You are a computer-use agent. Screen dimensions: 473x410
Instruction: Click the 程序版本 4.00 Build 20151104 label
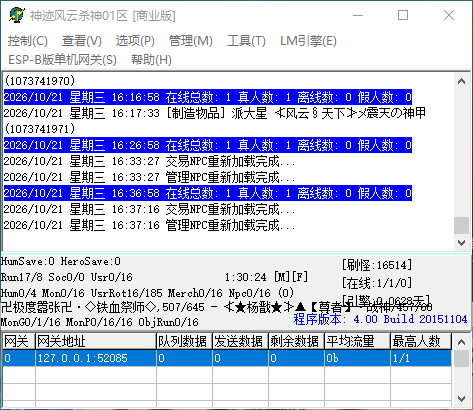click(380, 319)
